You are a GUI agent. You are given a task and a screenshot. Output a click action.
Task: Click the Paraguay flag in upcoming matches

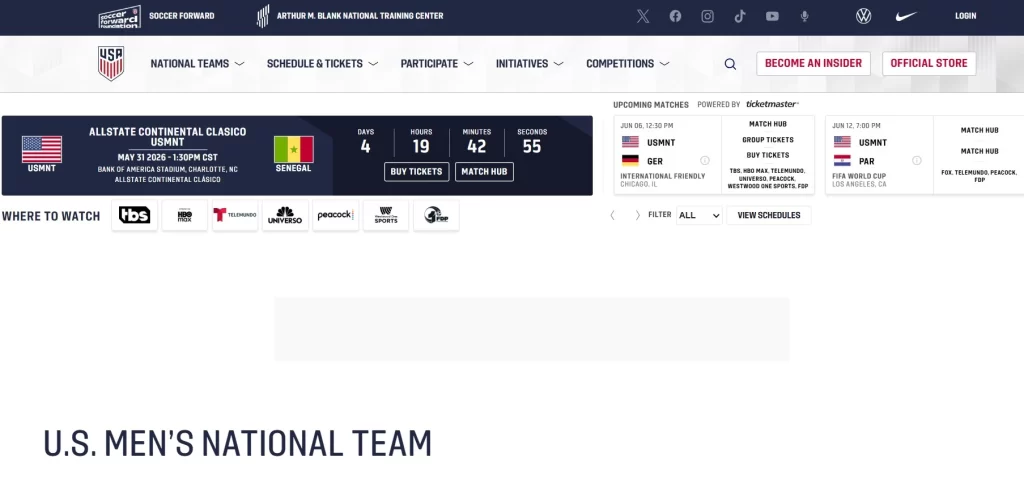click(842, 161)
